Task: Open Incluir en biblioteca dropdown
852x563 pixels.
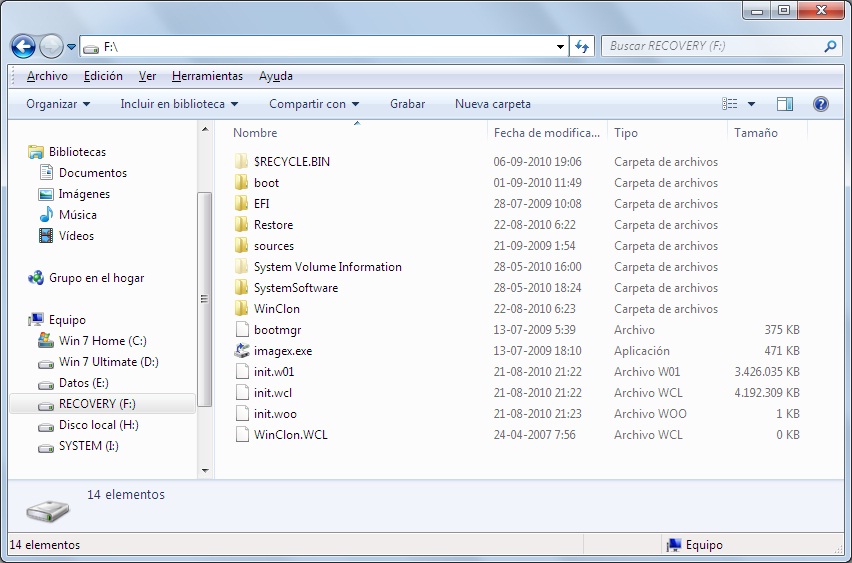Action: (x=179, y=104)
